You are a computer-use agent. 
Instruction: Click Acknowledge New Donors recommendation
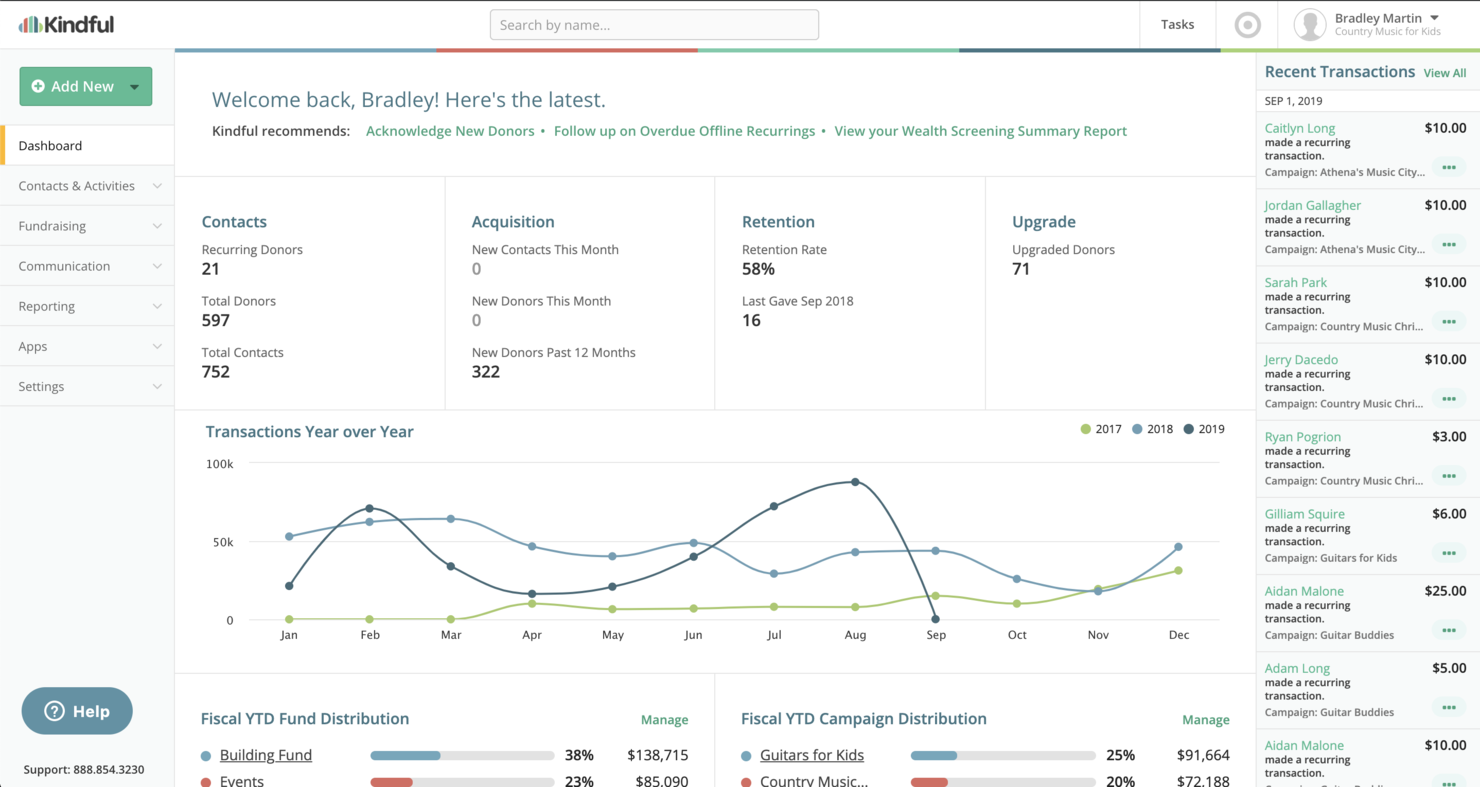[450, 131]
